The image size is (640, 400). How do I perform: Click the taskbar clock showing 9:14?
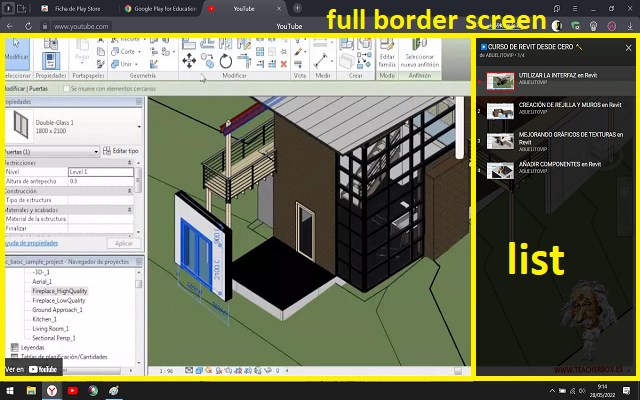[602, 391]
